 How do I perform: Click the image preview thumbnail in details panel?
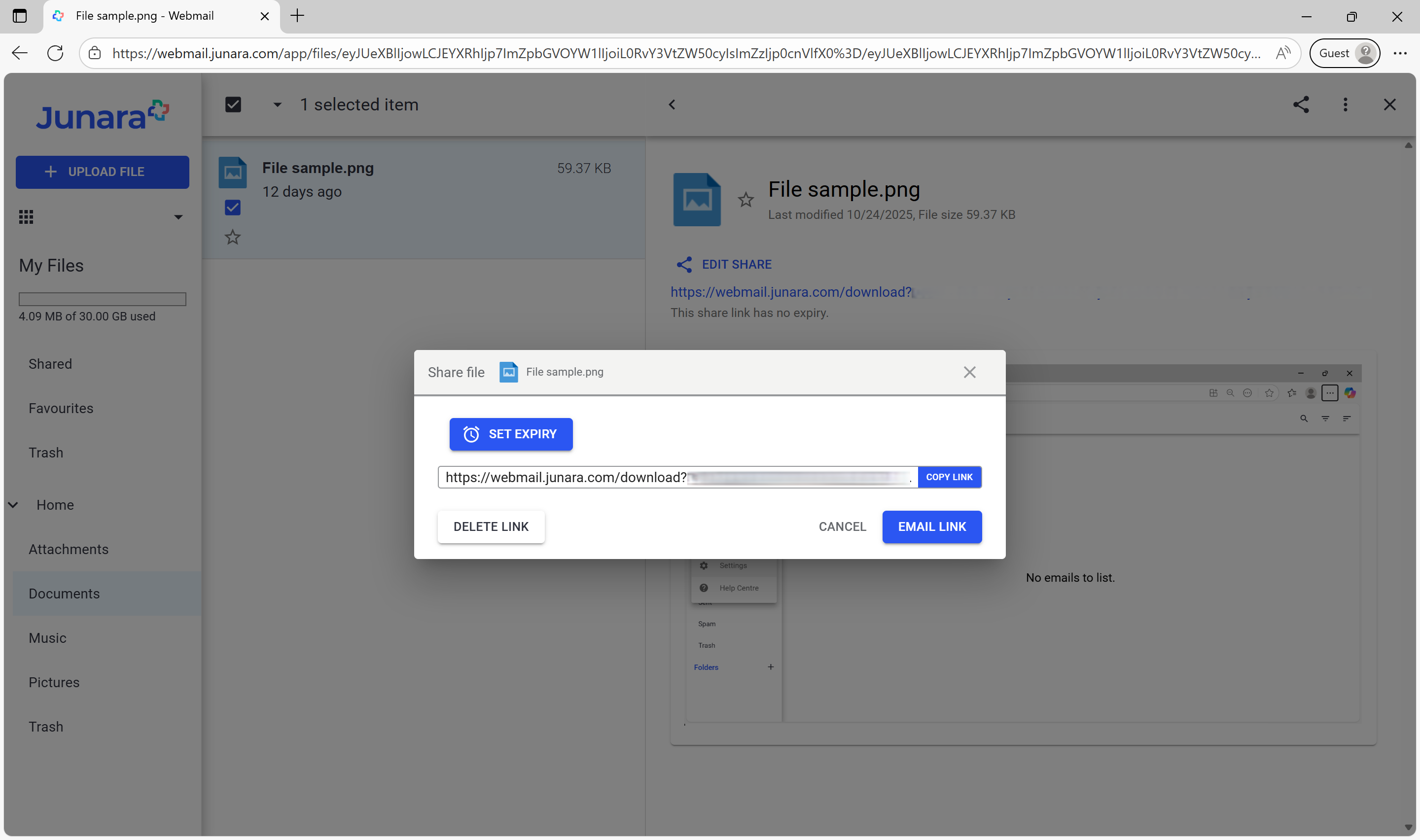[x=1023, y=548]
